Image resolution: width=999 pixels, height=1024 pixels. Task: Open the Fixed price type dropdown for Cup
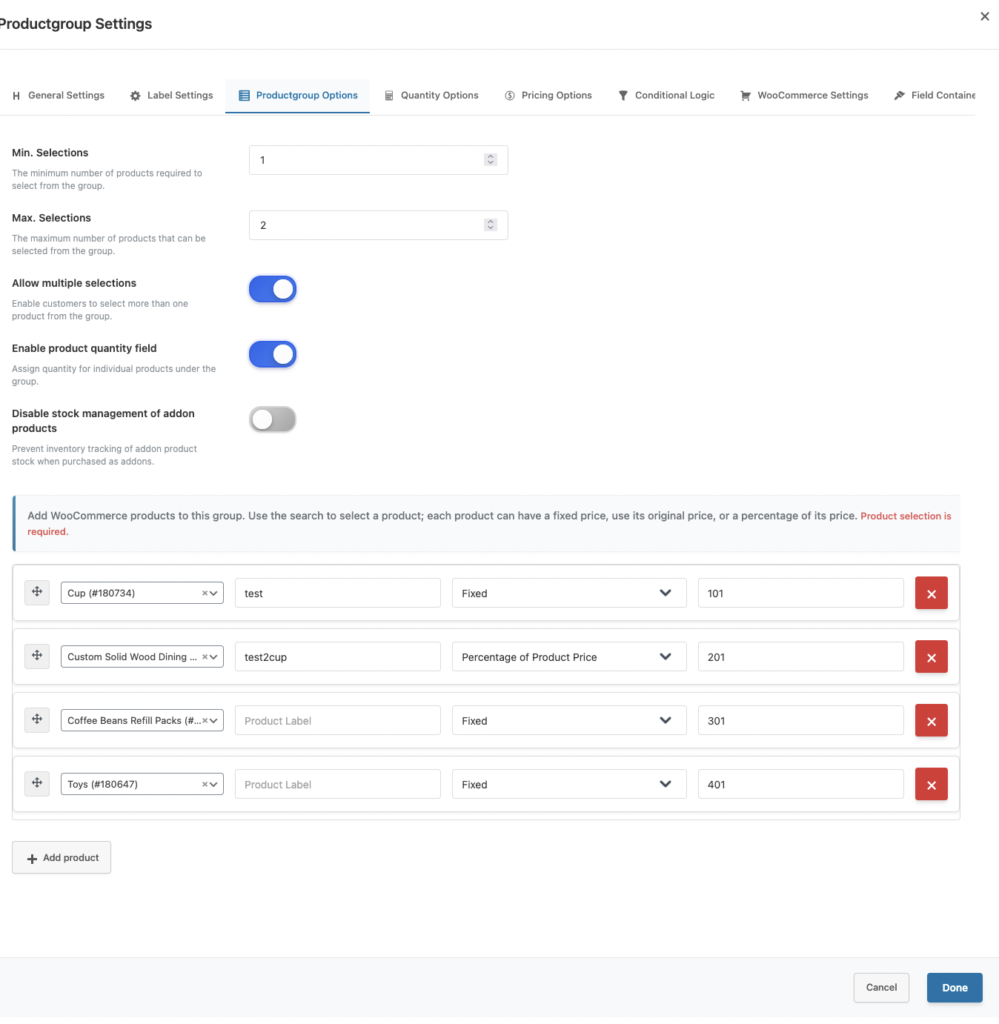(x=568, y=592)
